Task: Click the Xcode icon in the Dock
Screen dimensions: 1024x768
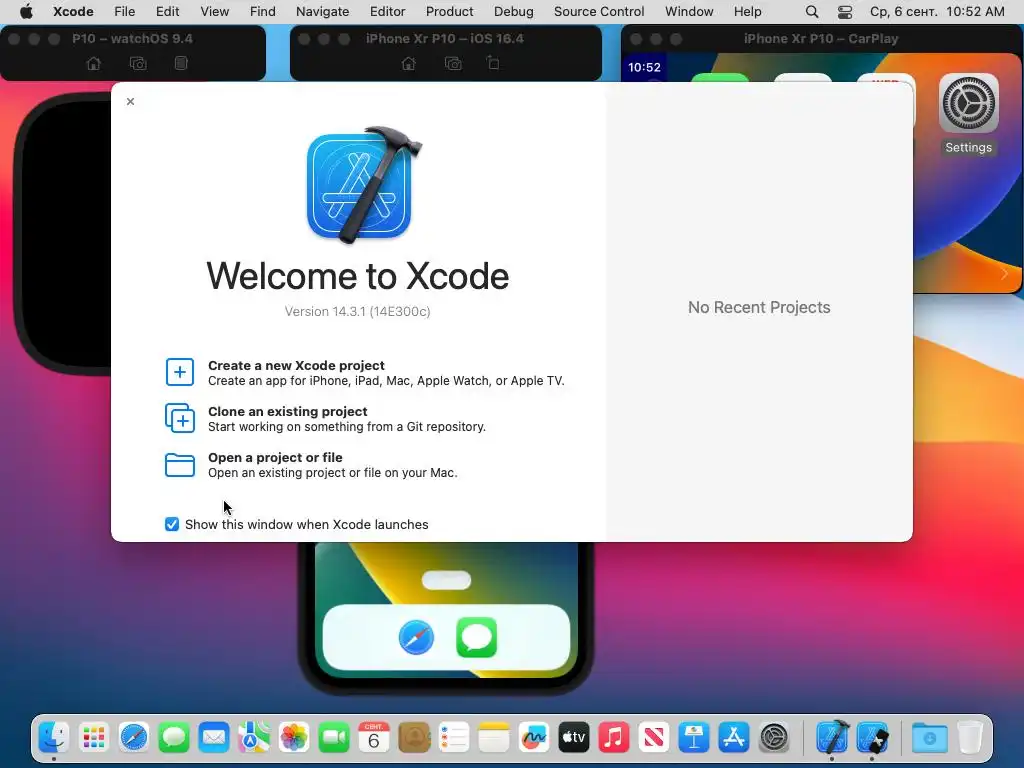Action: pyautogui.click(x=832, y=737)
